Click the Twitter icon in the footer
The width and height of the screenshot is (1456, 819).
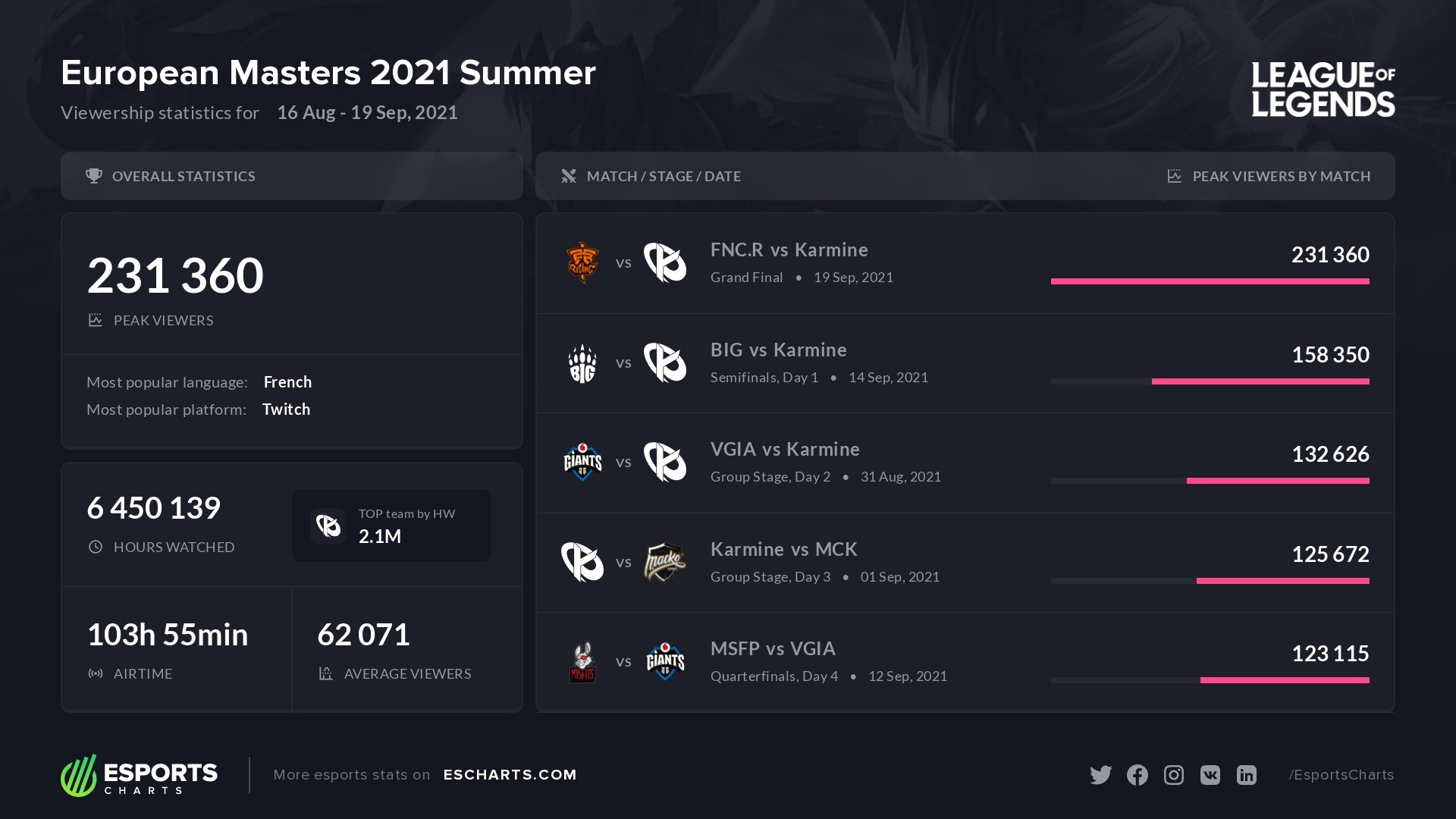(x=1100, y=774)
